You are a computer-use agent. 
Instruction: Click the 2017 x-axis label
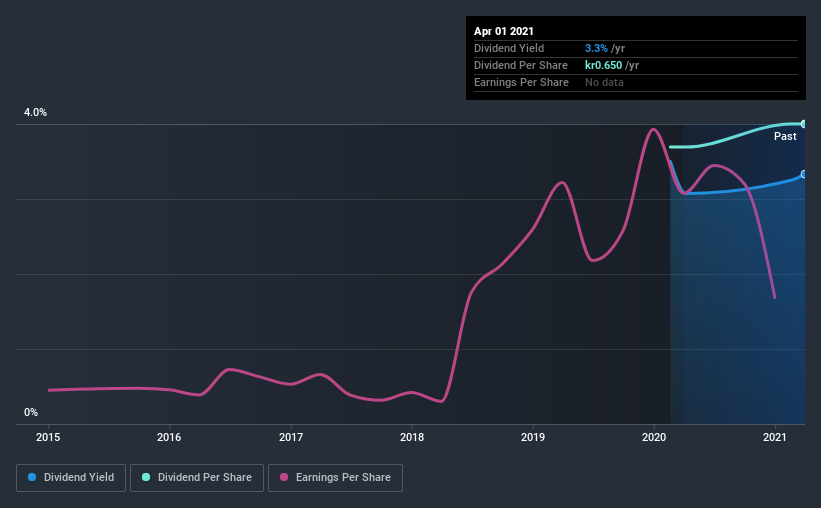pyautogui.click(x=291, y=437)
